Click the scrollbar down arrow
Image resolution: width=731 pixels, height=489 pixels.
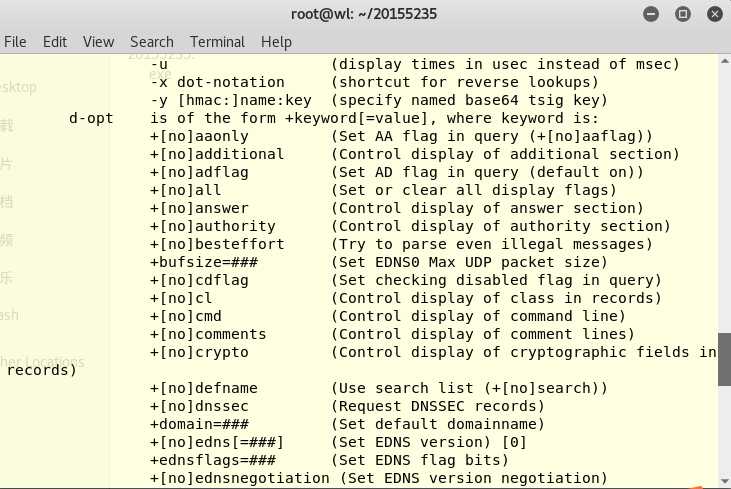[724, 480]
